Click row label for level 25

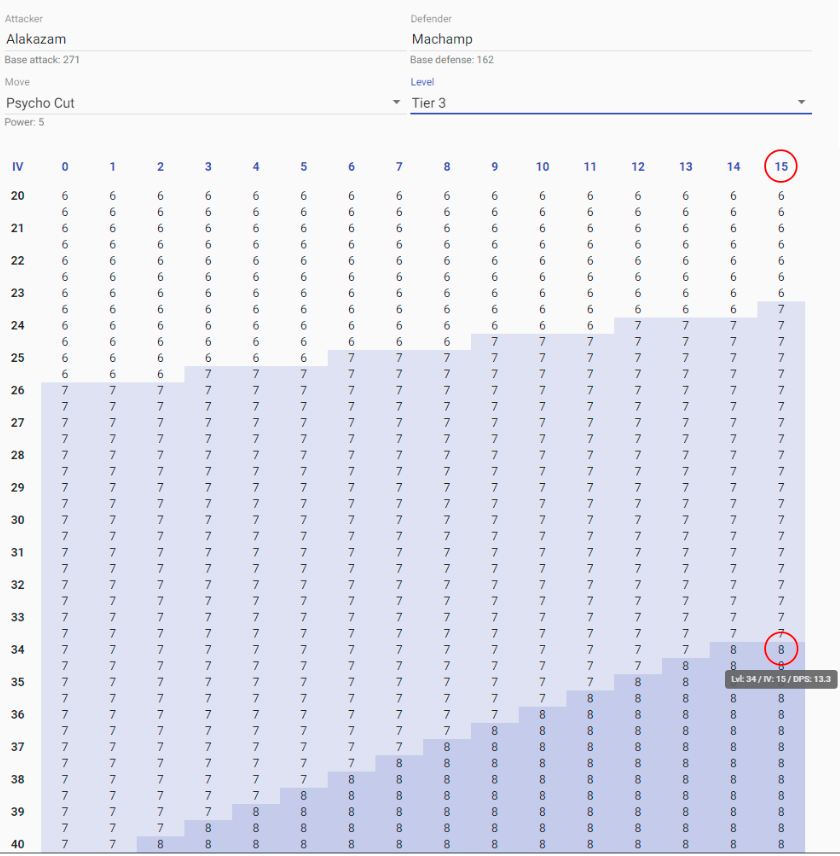click(x=17, y=358)
